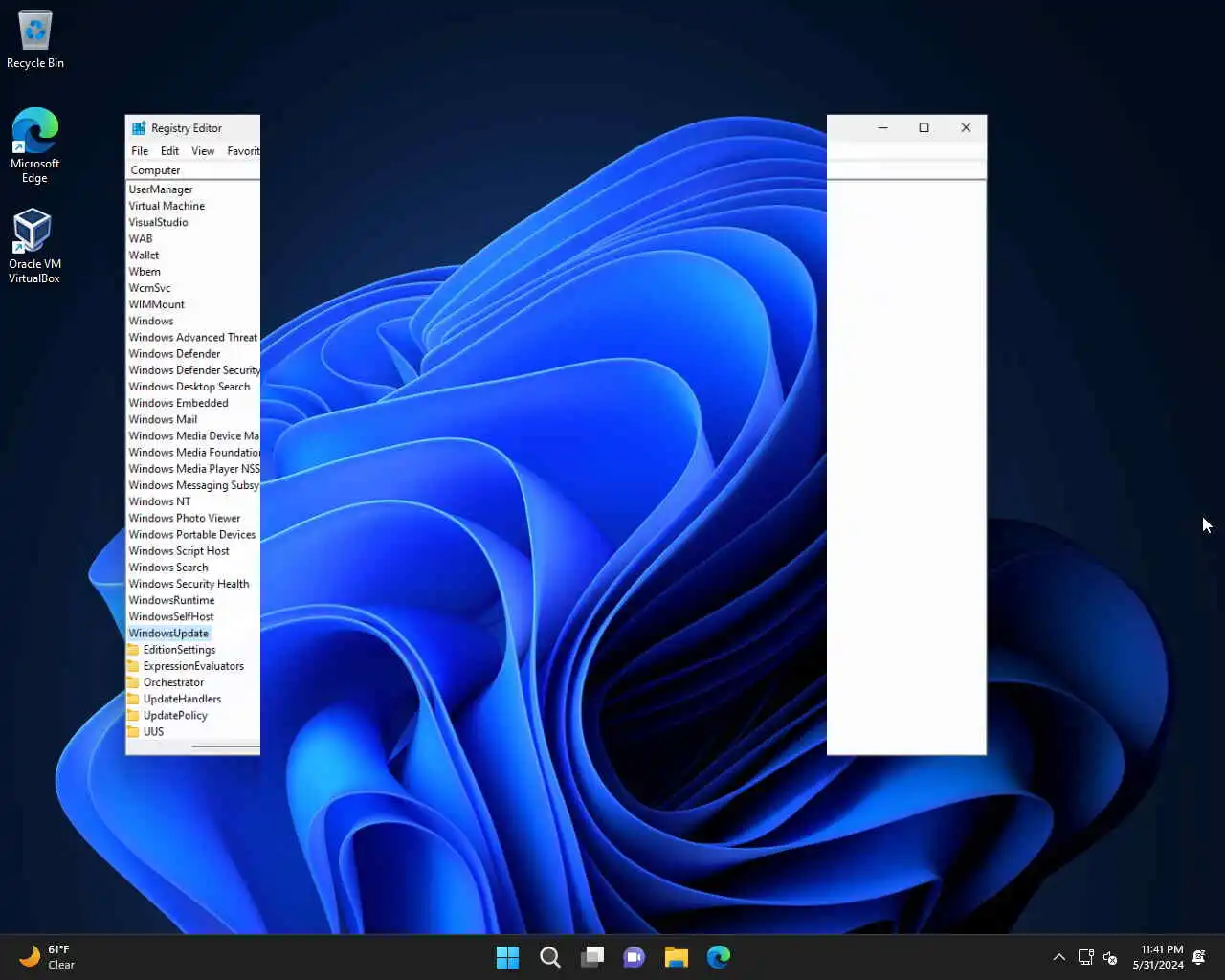
Task: Select the WindowsRuntime key
Action: click(x=171, y=600)
